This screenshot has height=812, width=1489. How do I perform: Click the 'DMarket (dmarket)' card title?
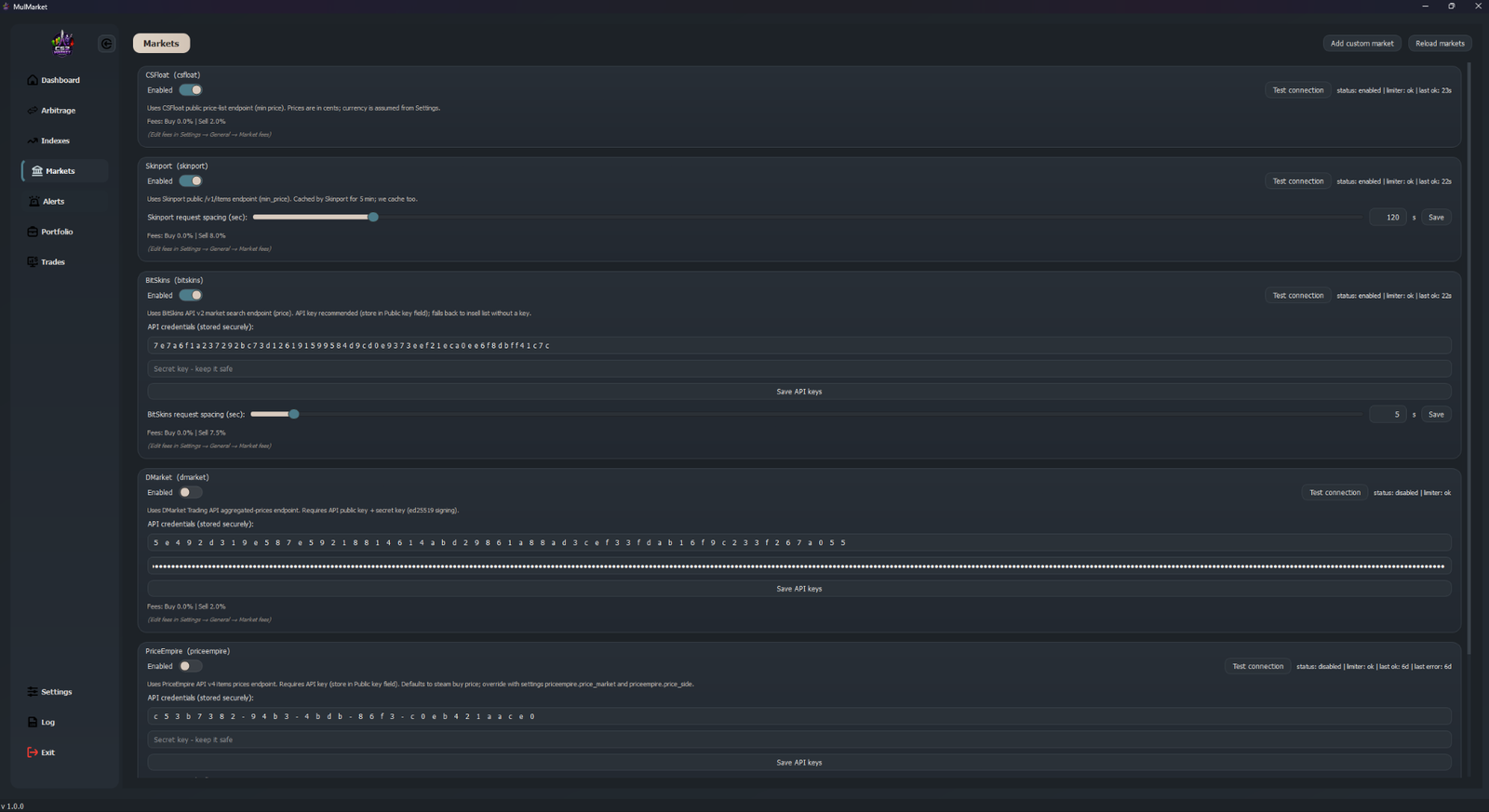click(x=177, y=478)
